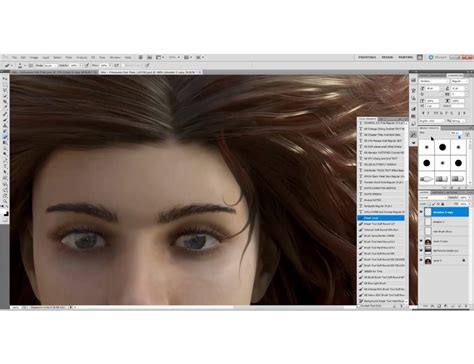
Task: Add a layer mask from Layers panel bottom
Action: click(439, 306)
